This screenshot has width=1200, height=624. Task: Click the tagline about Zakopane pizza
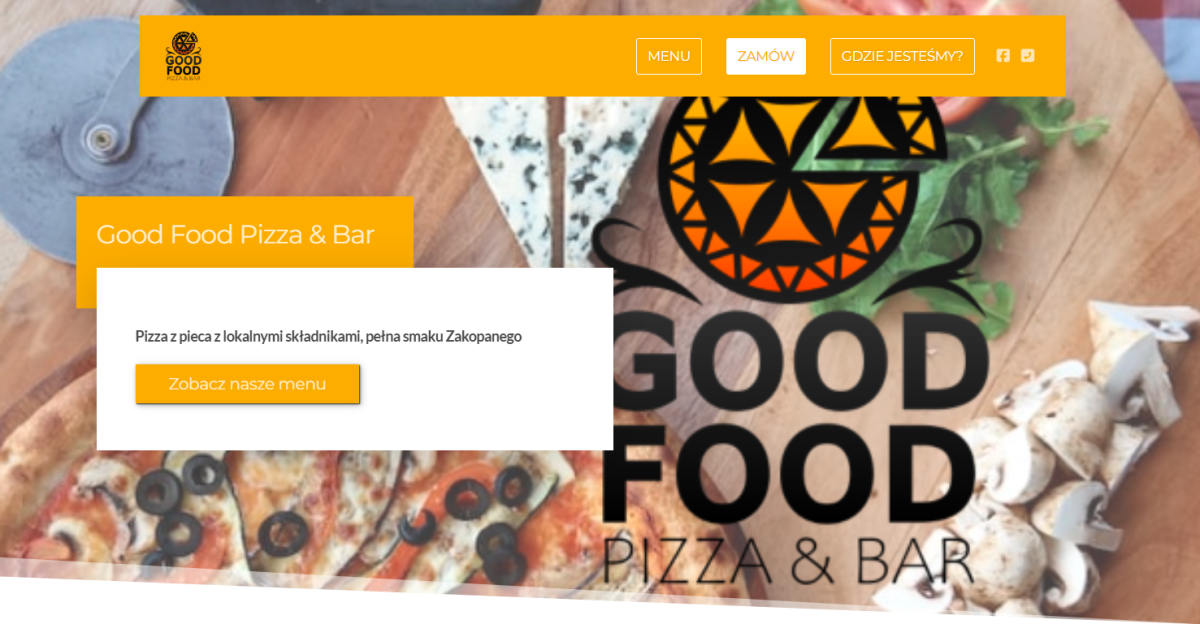click(x=328, y=336)
